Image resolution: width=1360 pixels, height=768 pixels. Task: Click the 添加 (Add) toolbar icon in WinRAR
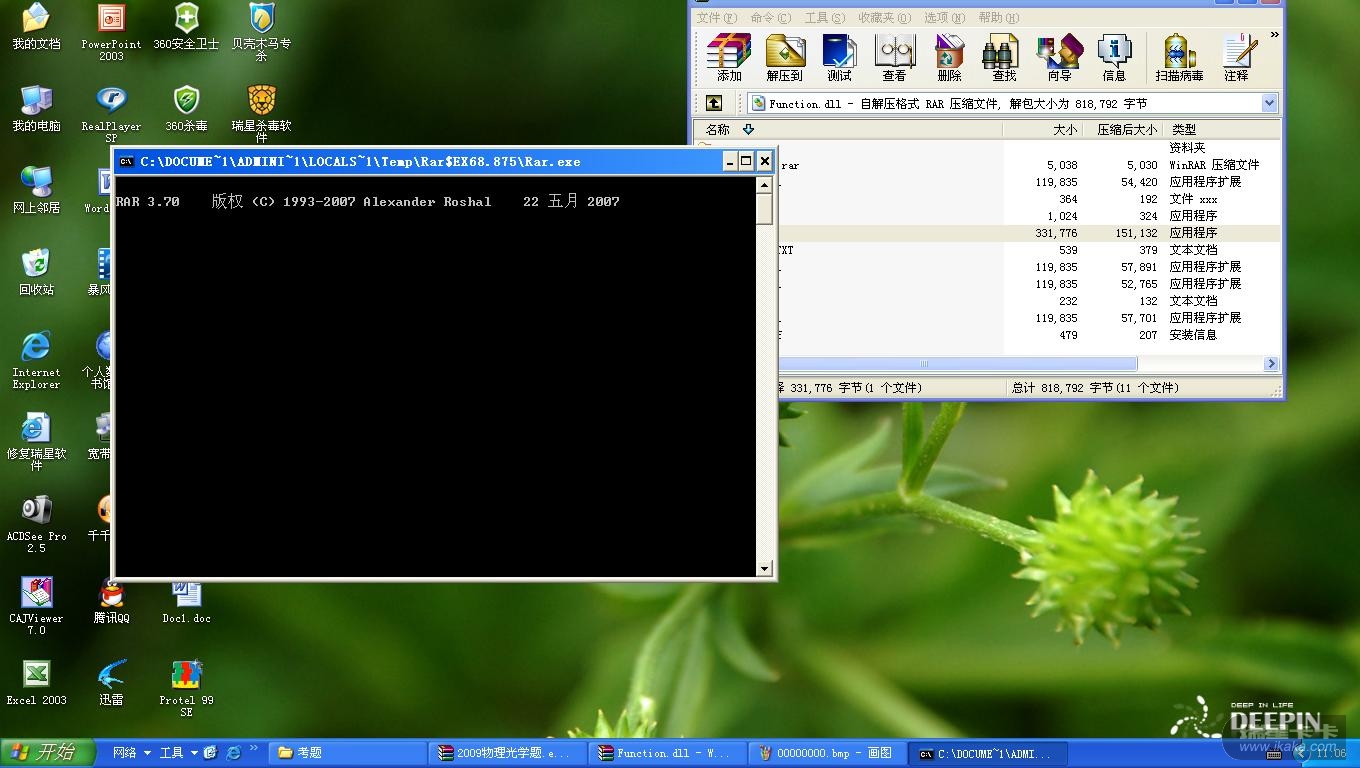point(729,57)
